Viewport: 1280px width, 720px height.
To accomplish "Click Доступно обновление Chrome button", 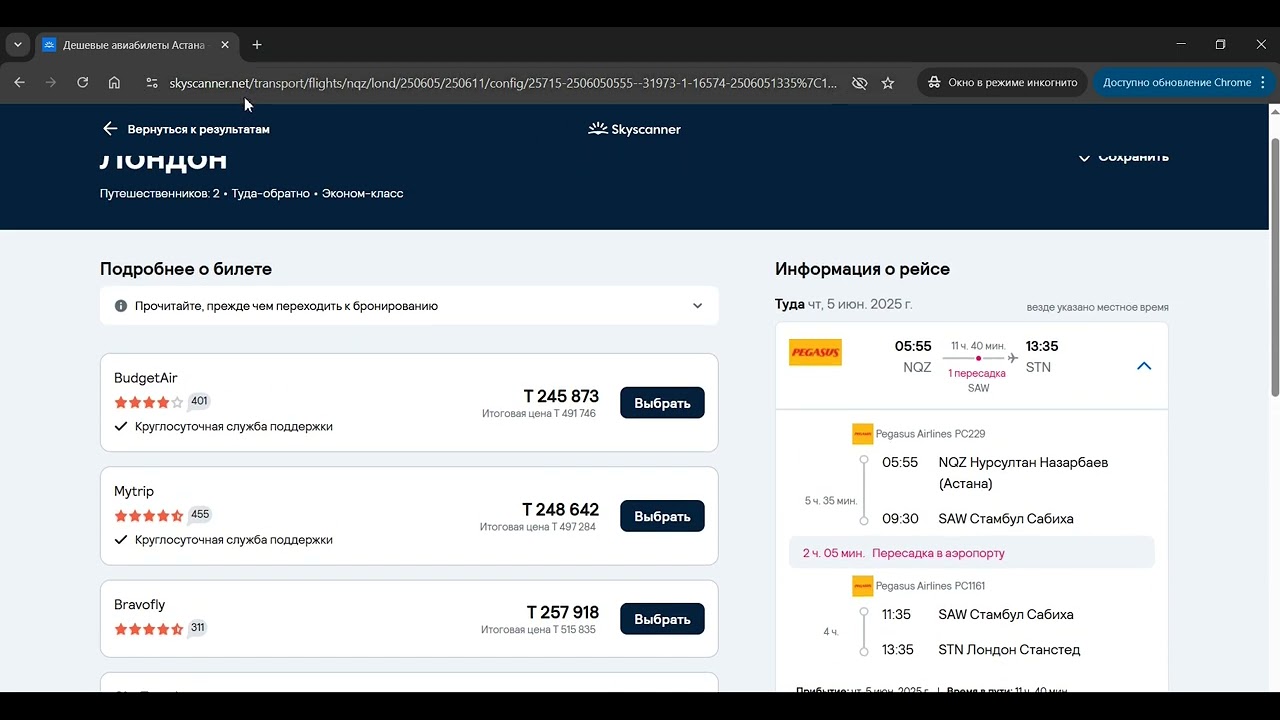I will pyautogui.click(x=1184, y=83).
